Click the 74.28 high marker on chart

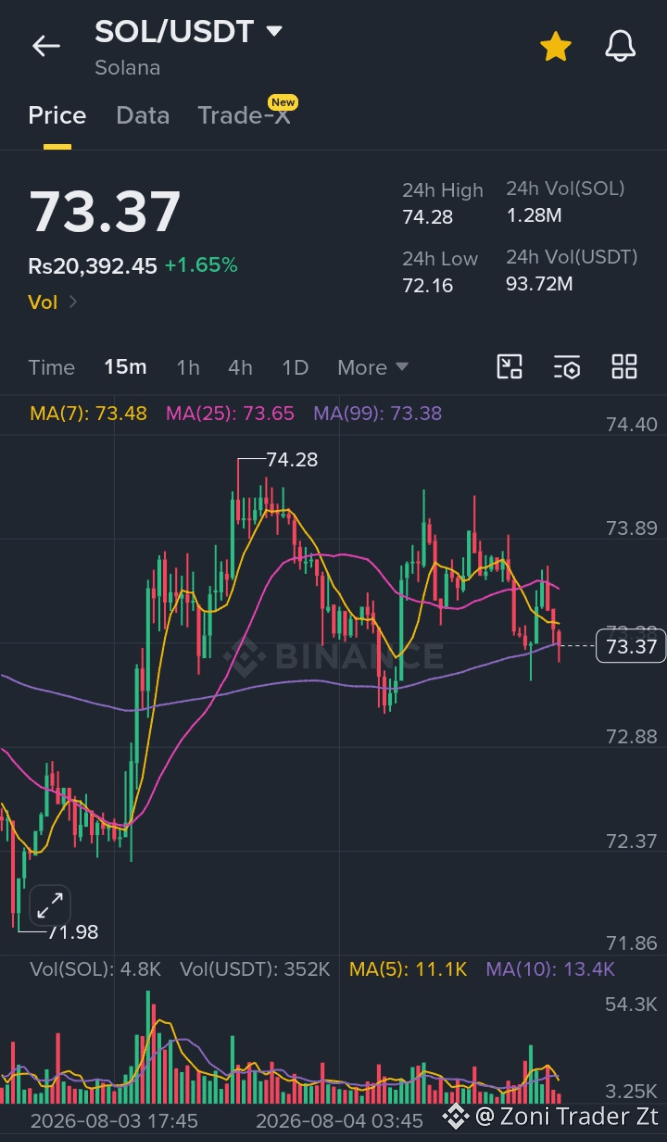(x=292, y=460)
